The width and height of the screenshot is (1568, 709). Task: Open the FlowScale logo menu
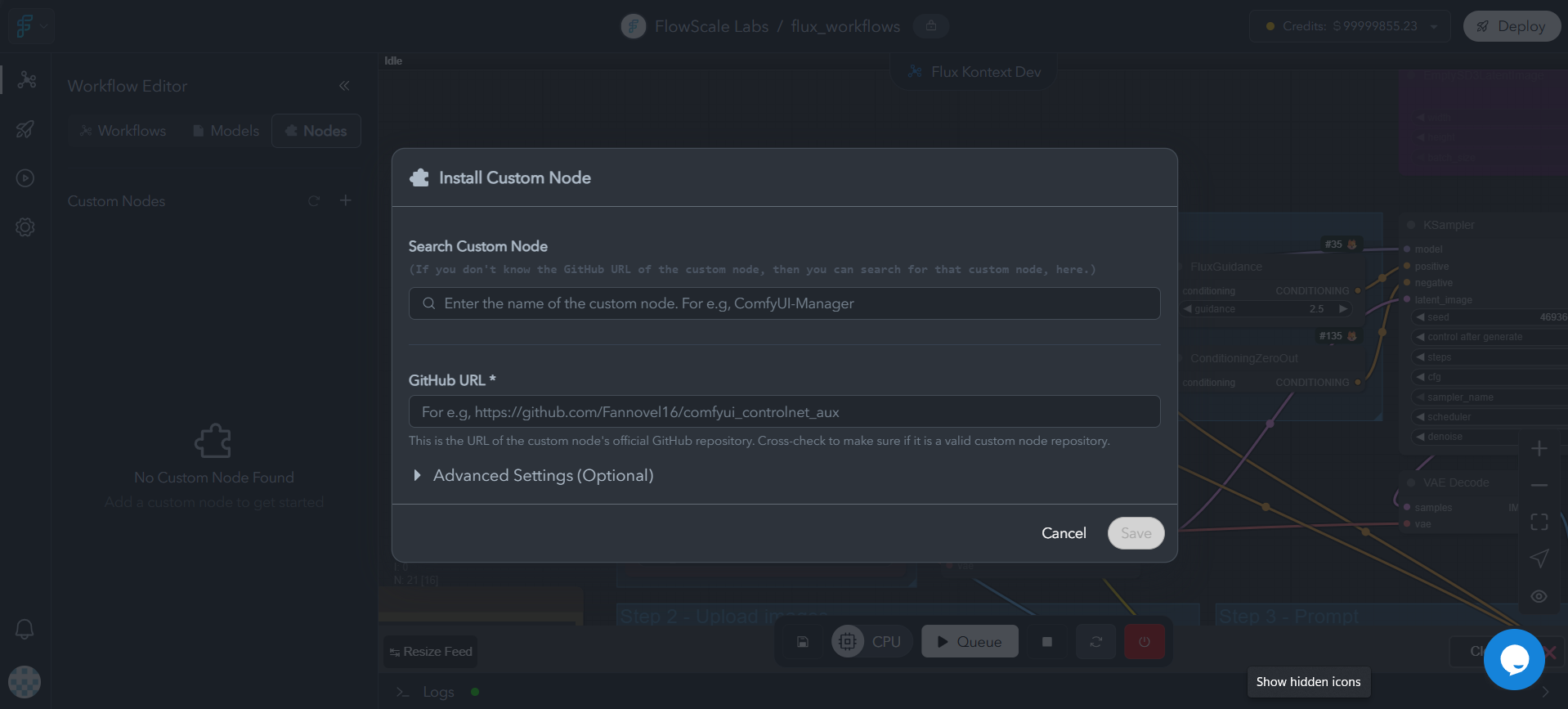[31, 26]
